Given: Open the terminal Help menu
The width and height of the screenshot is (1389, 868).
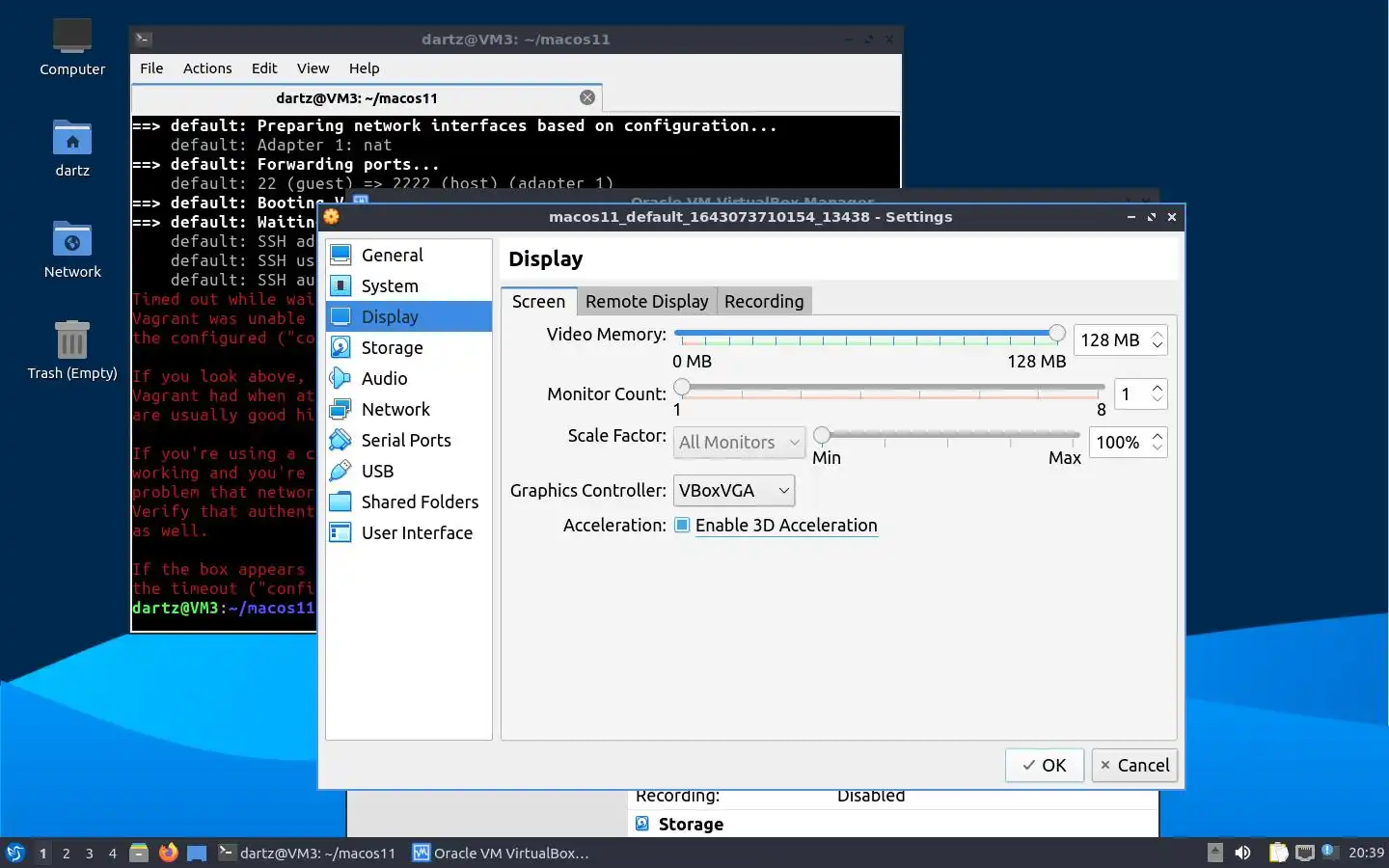Looking at the screenshot, I should tap(364, 68).
